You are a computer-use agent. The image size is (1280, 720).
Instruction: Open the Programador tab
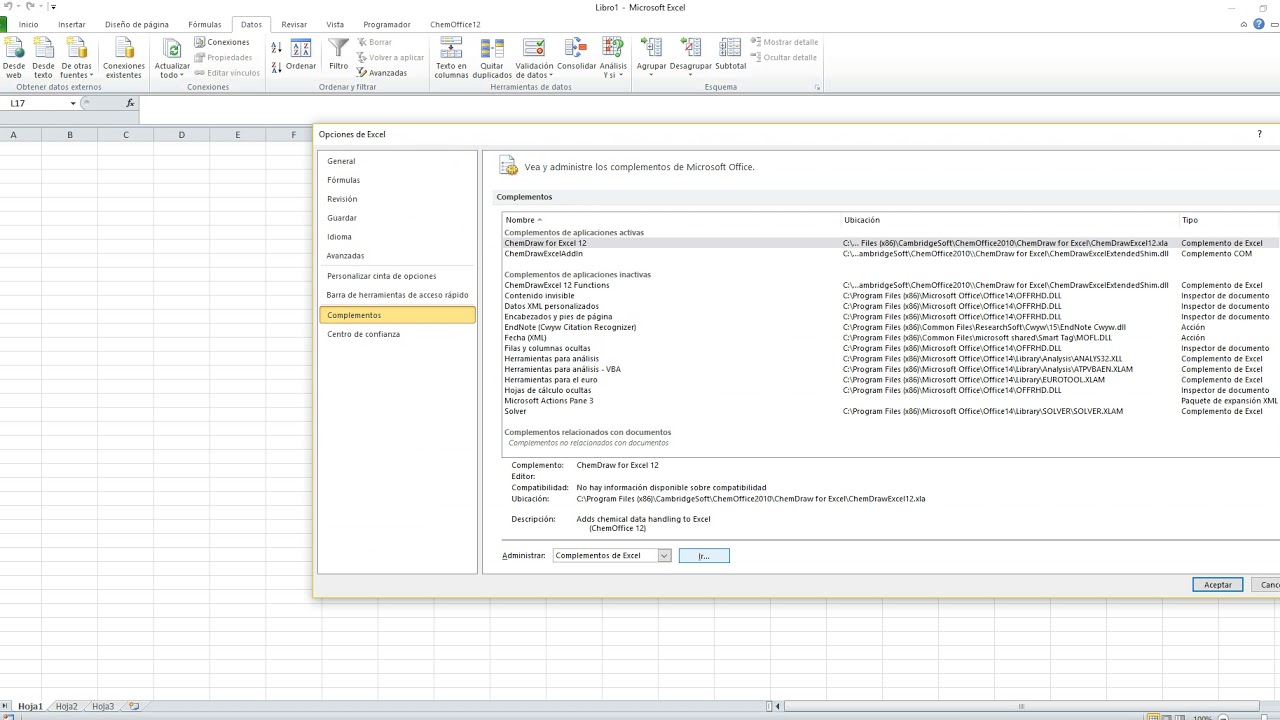[387, 24]
